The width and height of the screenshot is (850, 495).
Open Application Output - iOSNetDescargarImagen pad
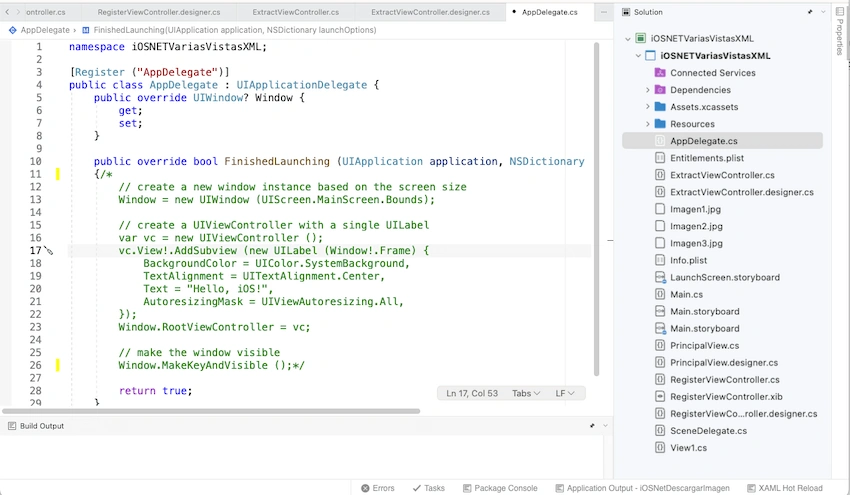[642, 488]
